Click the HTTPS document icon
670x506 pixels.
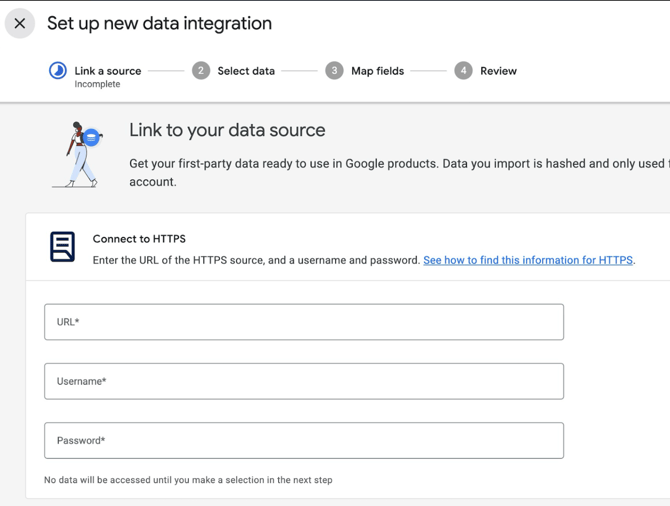(x=62, y=246)
